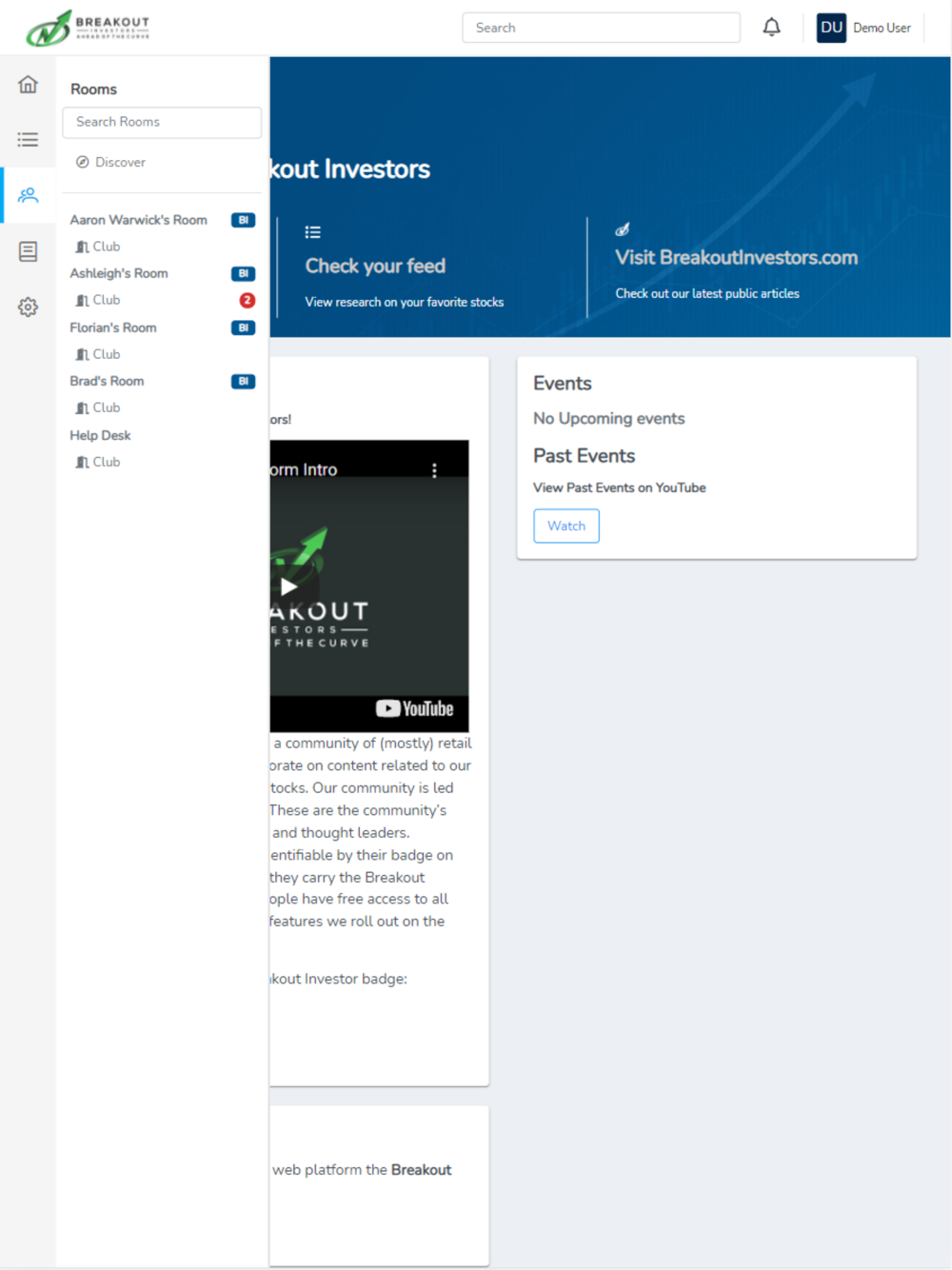Image resolution: width=952 pixels, height=1270 pixels.
Task: Open the Home icon in sidebar
Action: [28, 85]
